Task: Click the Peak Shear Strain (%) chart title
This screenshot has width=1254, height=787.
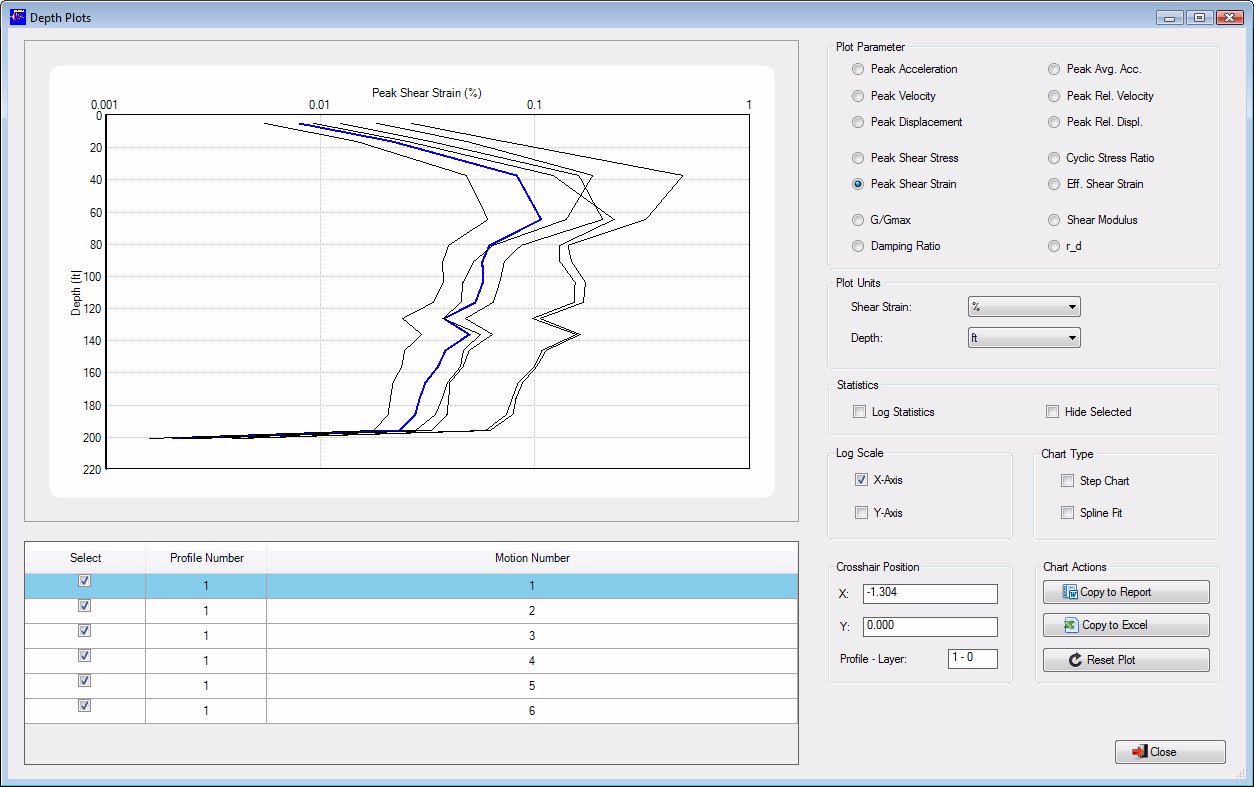Action: (427, 92)
